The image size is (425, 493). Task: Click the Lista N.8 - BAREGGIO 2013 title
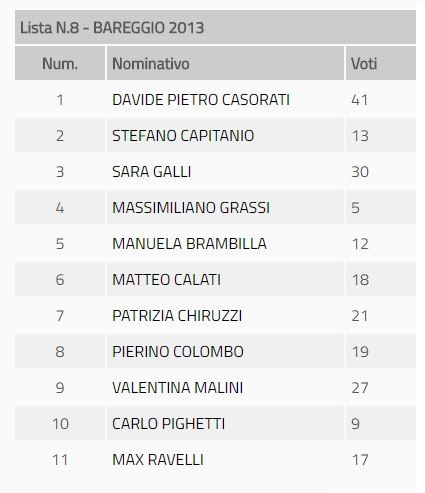click(x=112, y=28)
